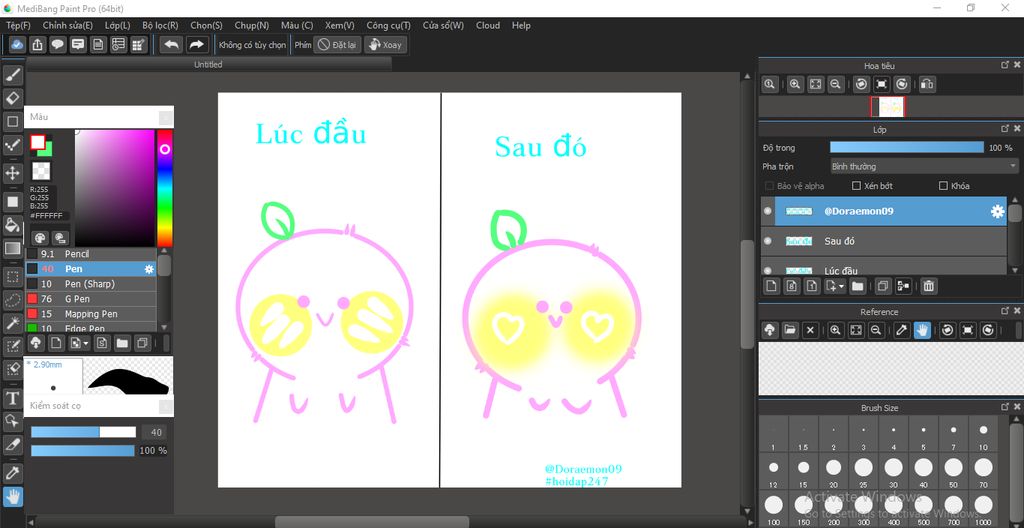Delete layer using trash icon

tap(929, 286)
